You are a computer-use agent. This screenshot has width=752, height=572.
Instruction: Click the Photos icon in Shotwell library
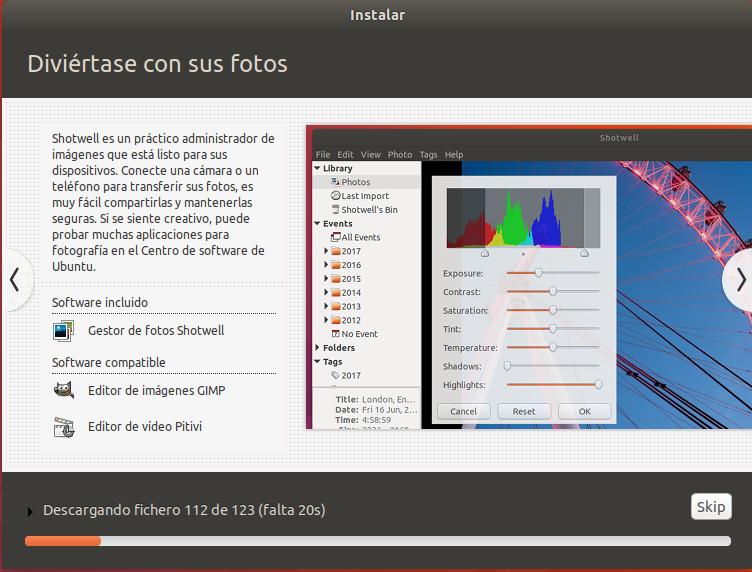335,182
